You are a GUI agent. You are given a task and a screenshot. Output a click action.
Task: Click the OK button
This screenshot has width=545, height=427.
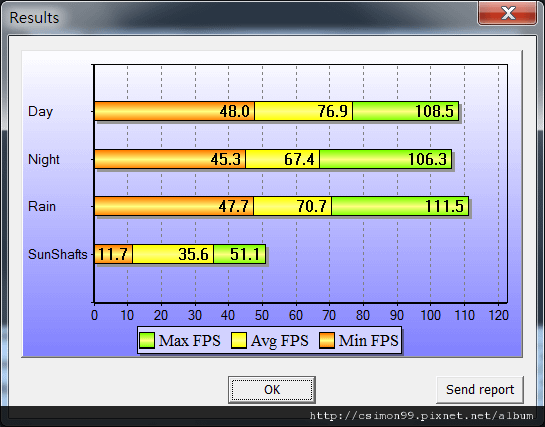click(272, 389)
